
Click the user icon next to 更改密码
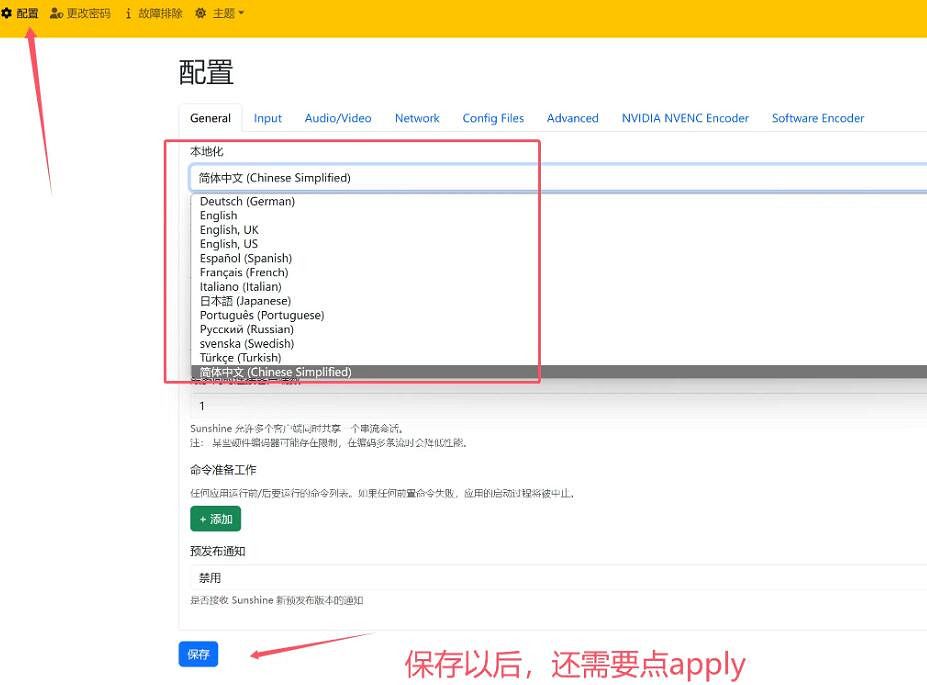56,13
